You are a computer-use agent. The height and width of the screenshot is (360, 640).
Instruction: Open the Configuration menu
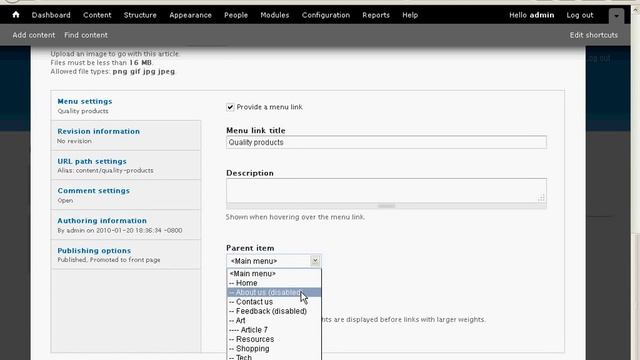click(x=326, y=15)
